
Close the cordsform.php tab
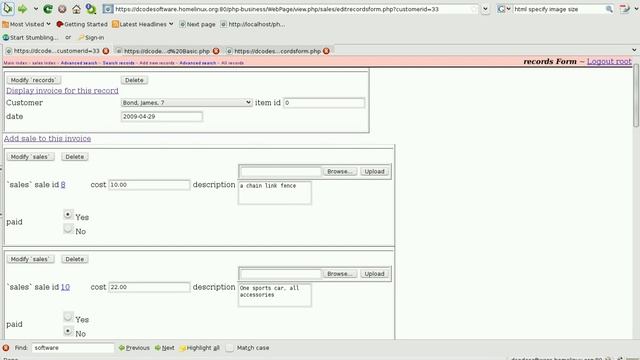(x=326, y=51)
